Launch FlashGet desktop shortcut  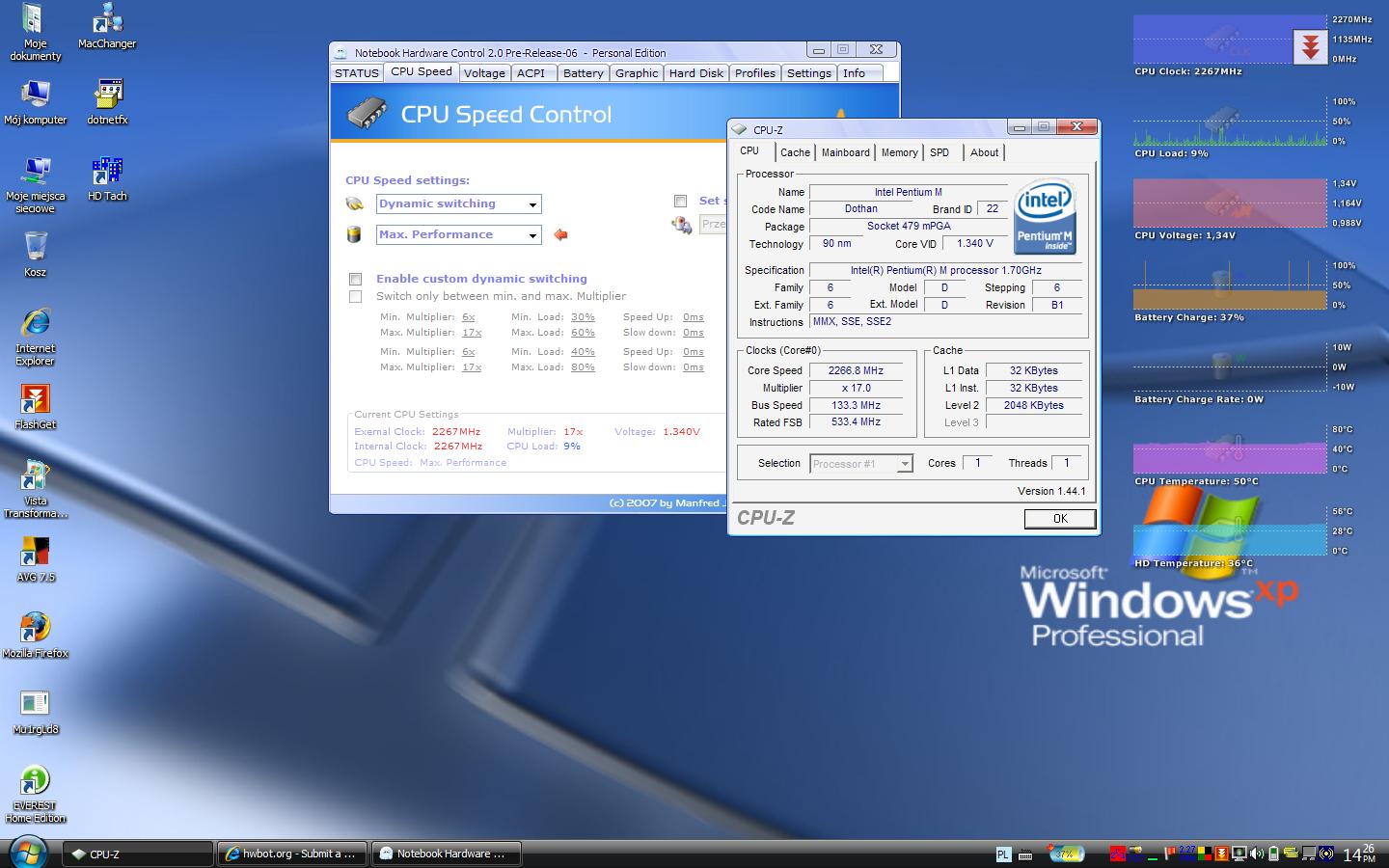pyautogui.click(x=35, y=407)
